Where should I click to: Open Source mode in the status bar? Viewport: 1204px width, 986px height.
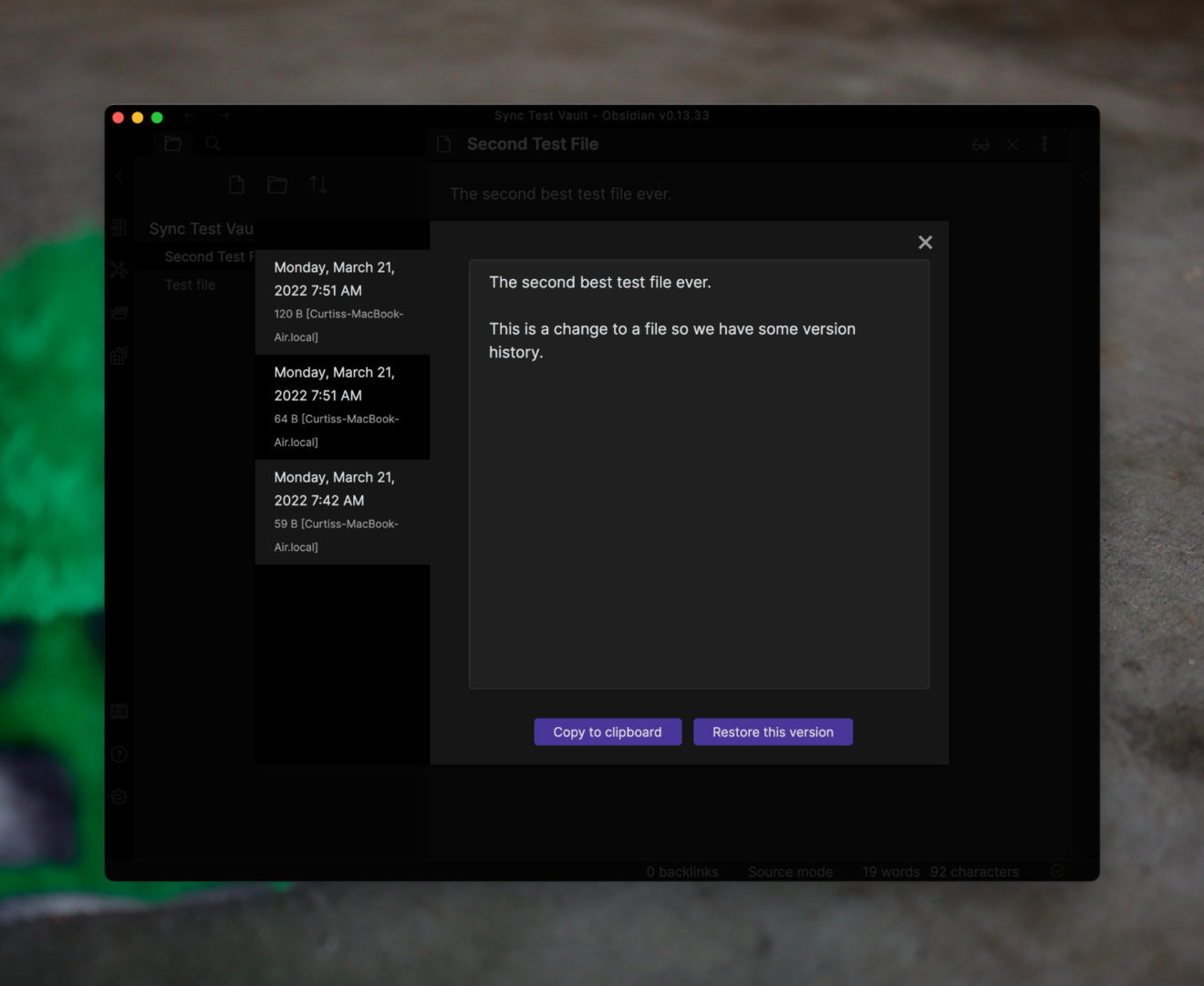(x=790, y=871)
